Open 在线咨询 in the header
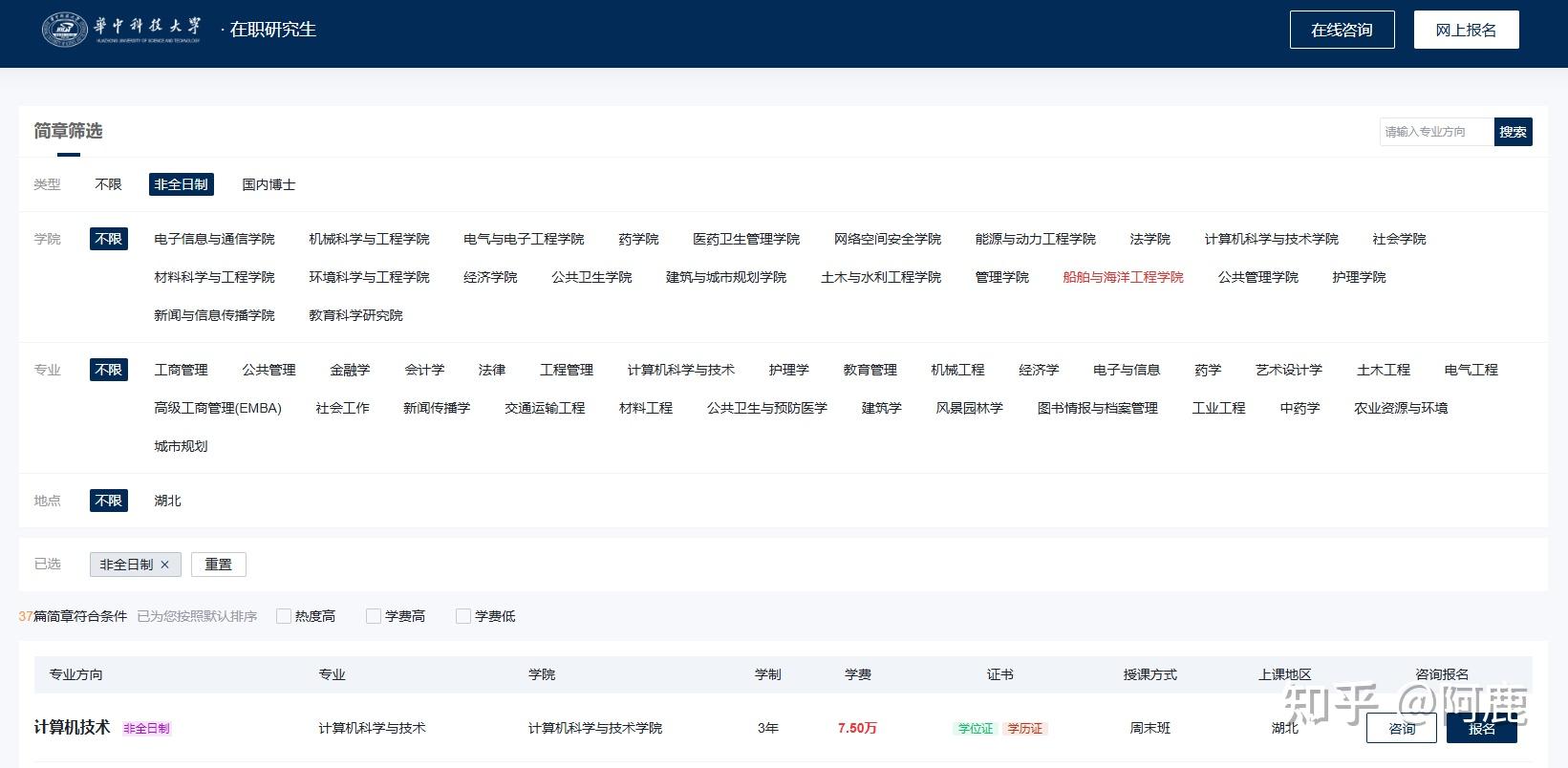This screenshot has height=768, width=1568. point(1342,30)
